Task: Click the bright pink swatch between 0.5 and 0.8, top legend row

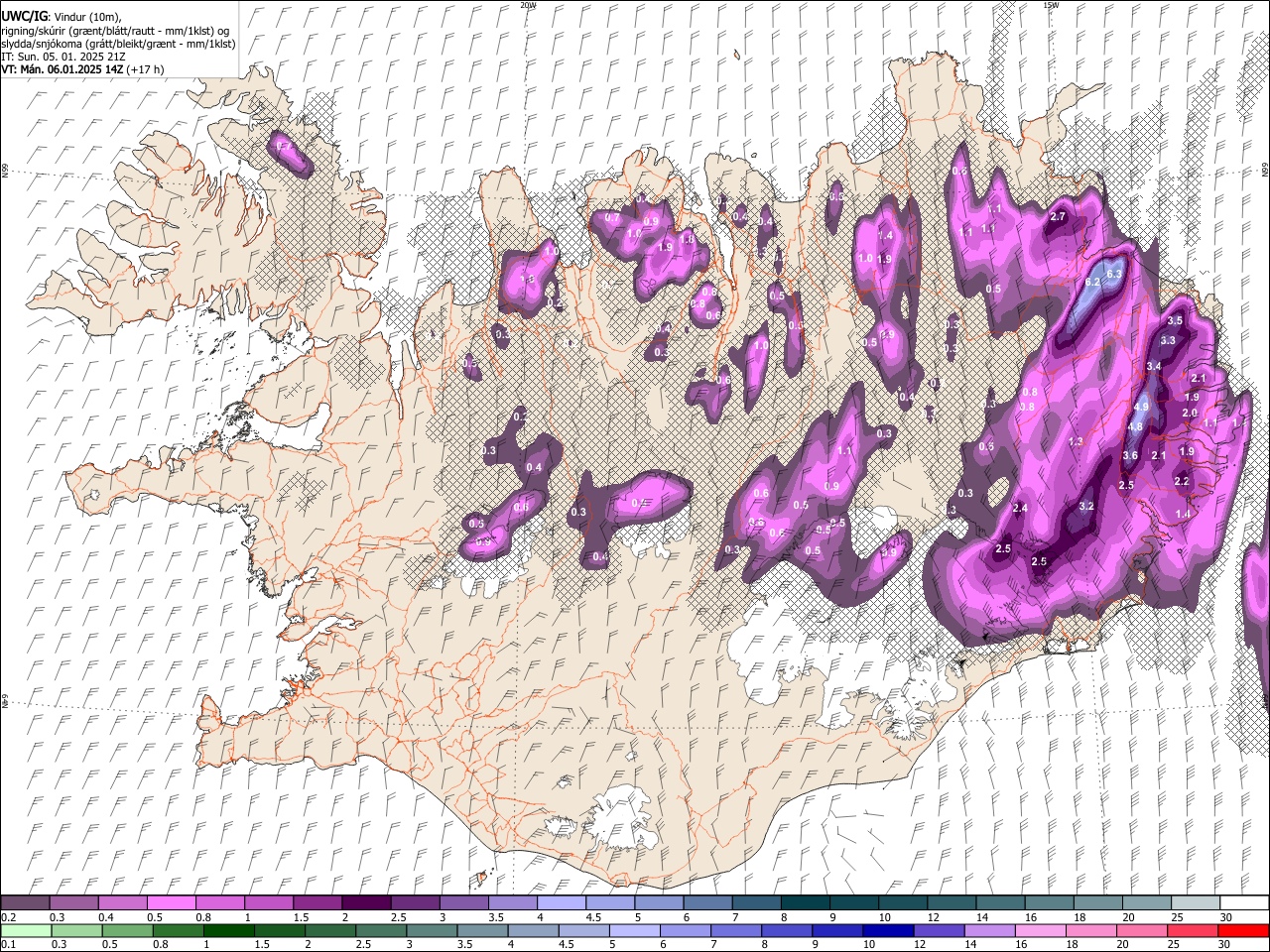Action: (171, 903)
